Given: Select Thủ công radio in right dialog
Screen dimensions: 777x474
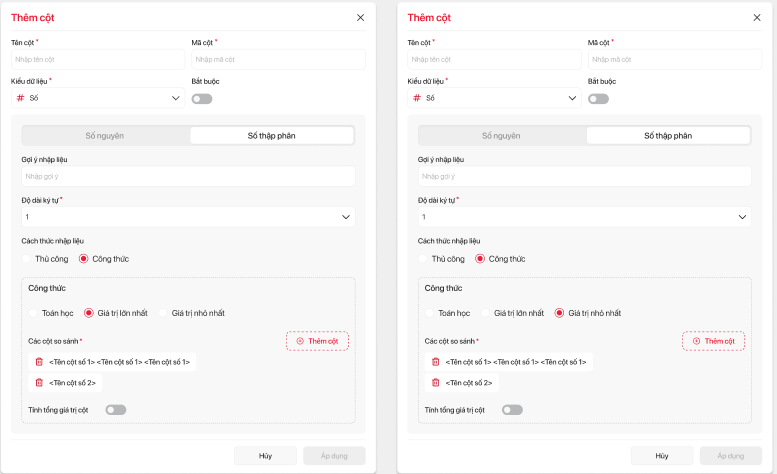Looking at the screenshot, I should pyautogui.click(x=425, y=259).
